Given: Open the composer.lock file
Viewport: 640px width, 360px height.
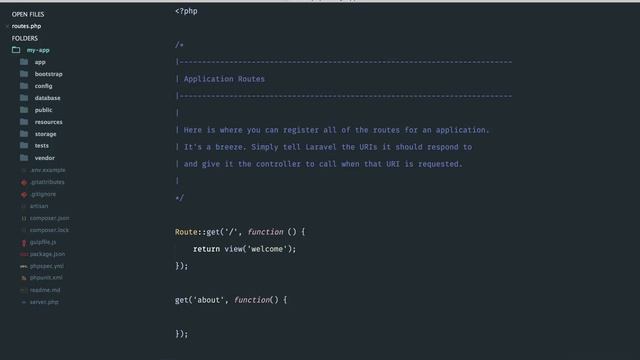Looking at the screenshot, I should coord(49,230).
